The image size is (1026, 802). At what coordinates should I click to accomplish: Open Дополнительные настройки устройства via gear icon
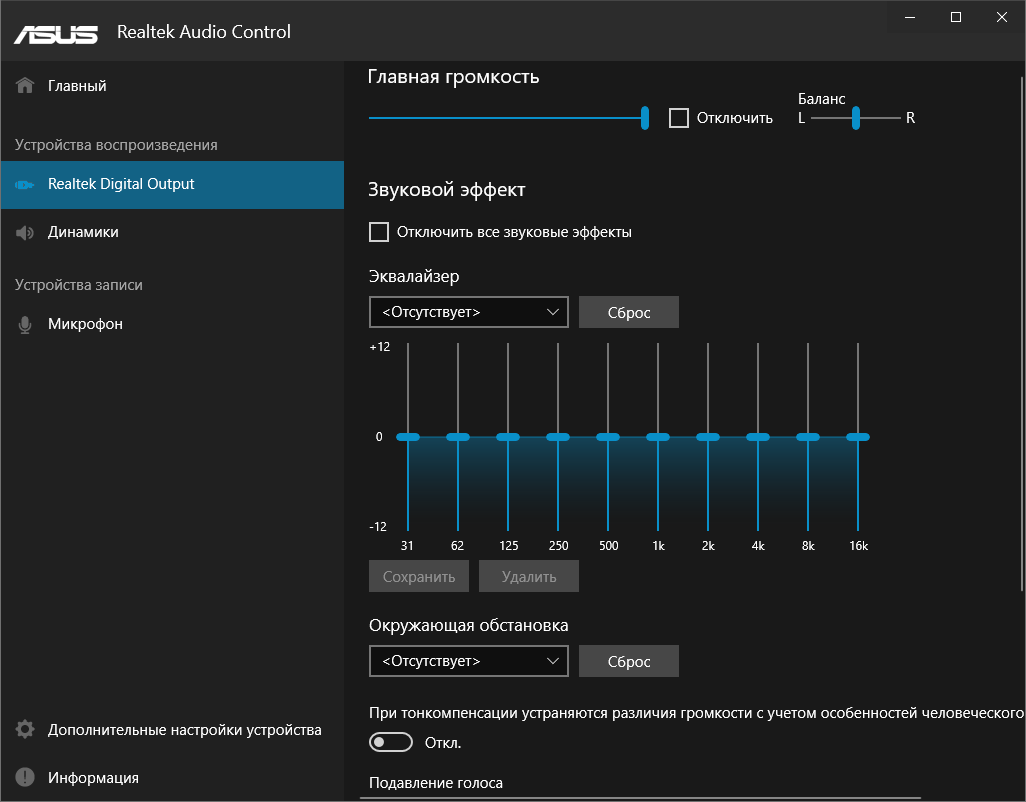coord(23,730)
